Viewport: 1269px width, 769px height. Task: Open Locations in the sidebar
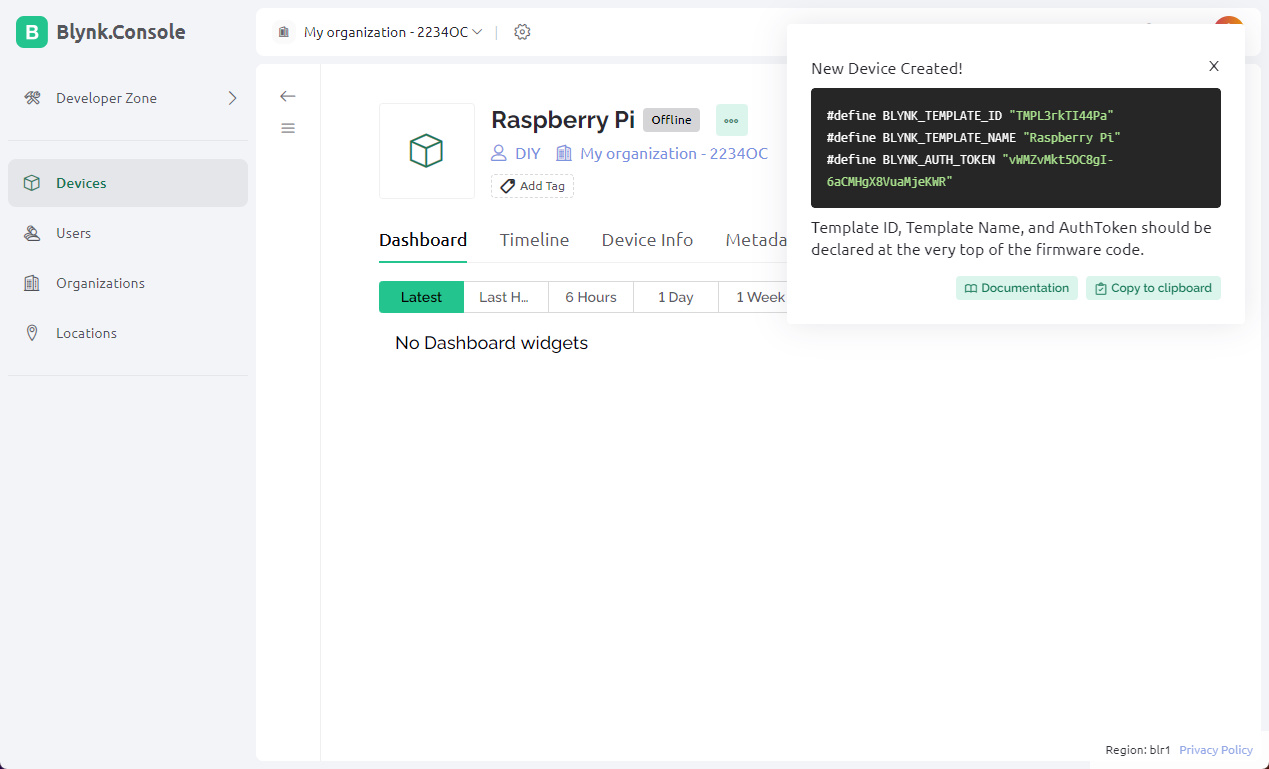(x=128, y=333)
